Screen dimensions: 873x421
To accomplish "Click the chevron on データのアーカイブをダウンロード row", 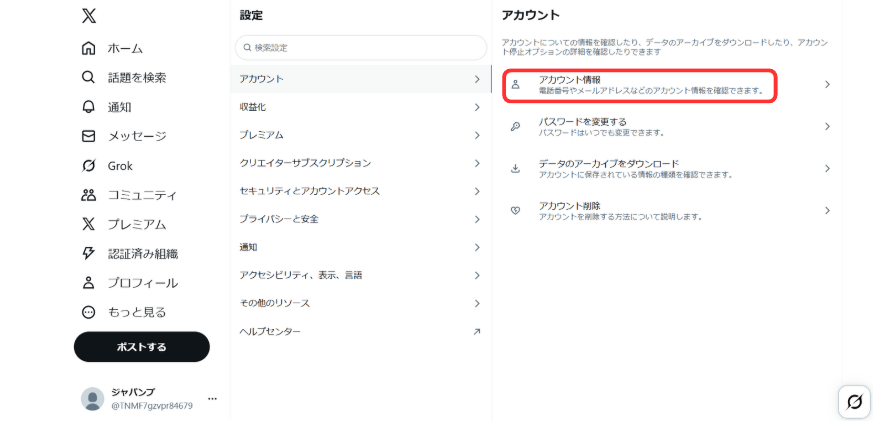I will (x=827, y=168).
